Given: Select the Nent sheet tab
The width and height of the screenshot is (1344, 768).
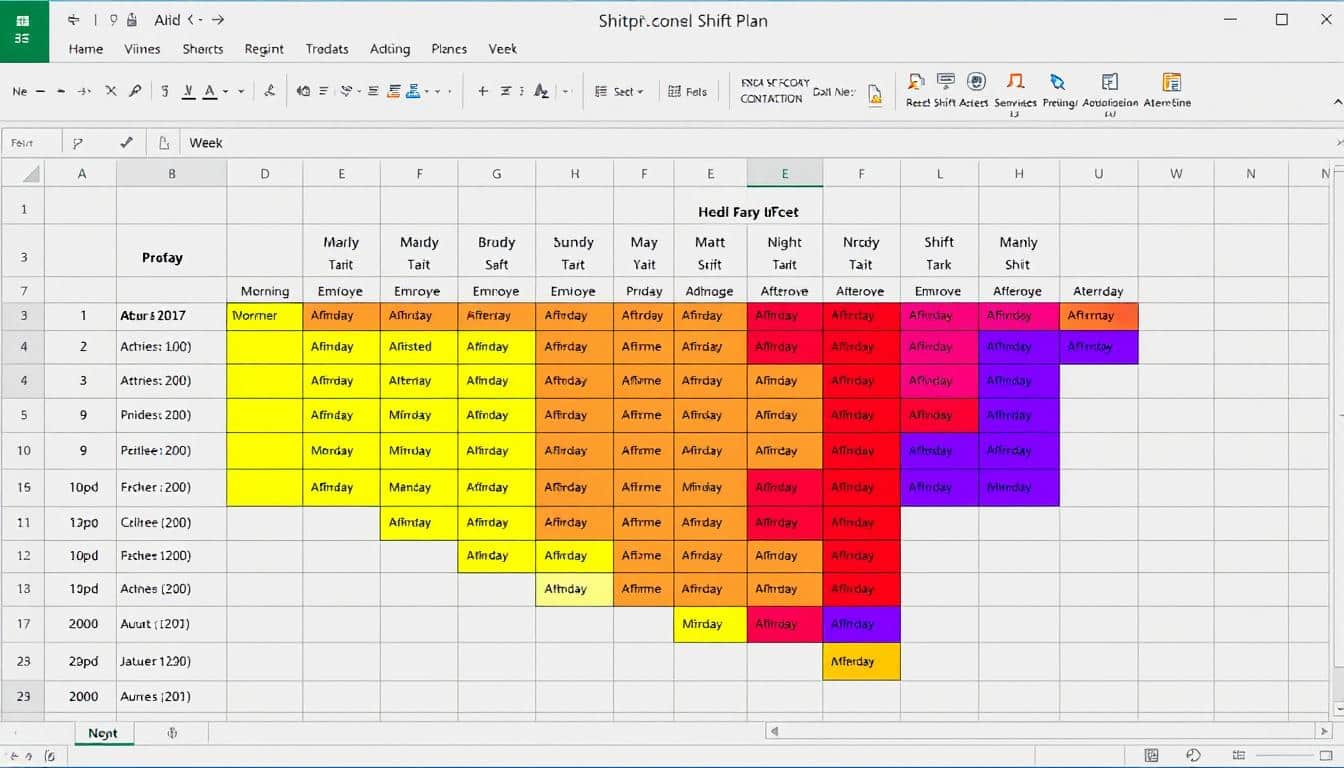Looking at the screenshot, I should point(103,733).
